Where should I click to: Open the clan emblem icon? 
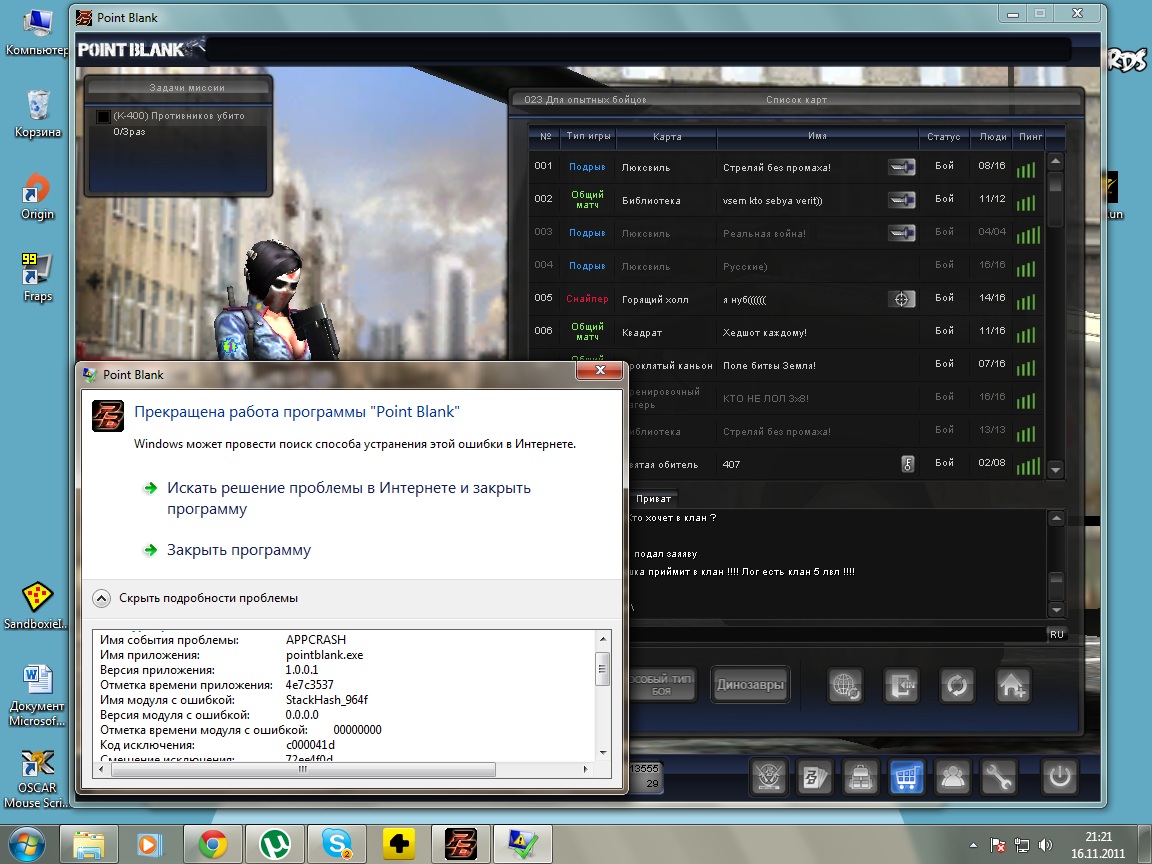tap(767, 776)
